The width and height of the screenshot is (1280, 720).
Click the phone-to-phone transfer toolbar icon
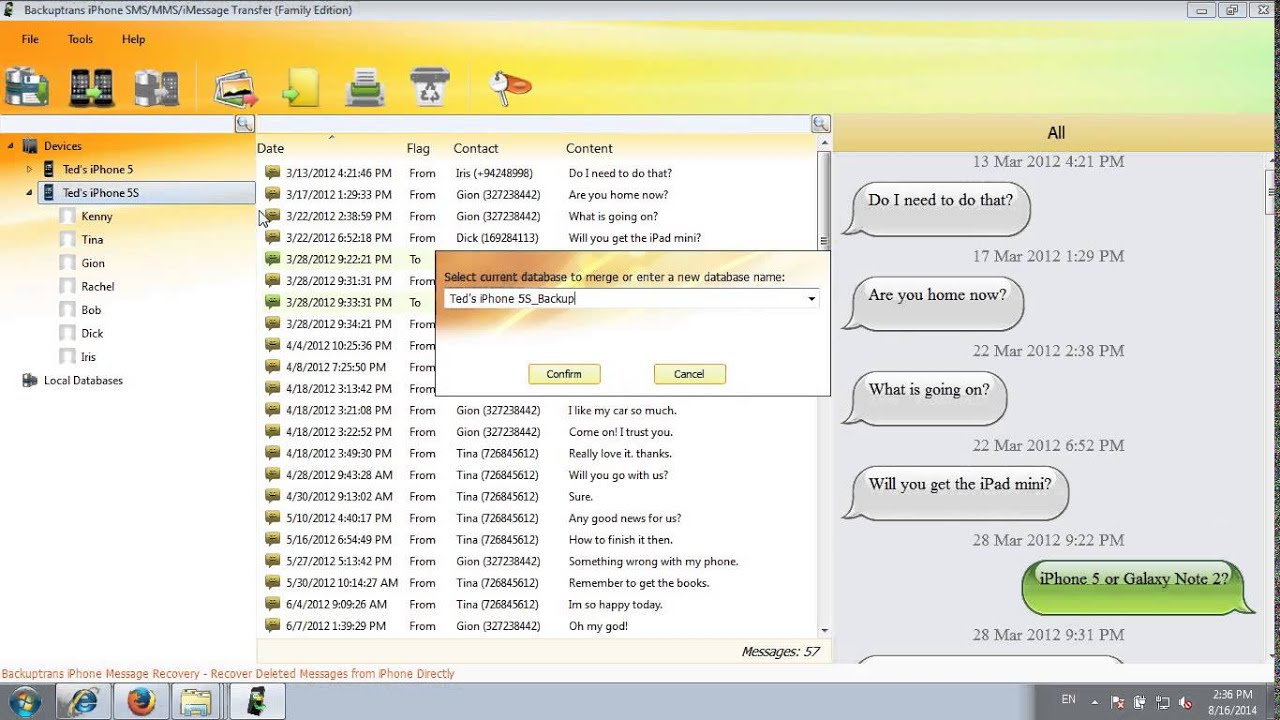(x=91, y=87)
